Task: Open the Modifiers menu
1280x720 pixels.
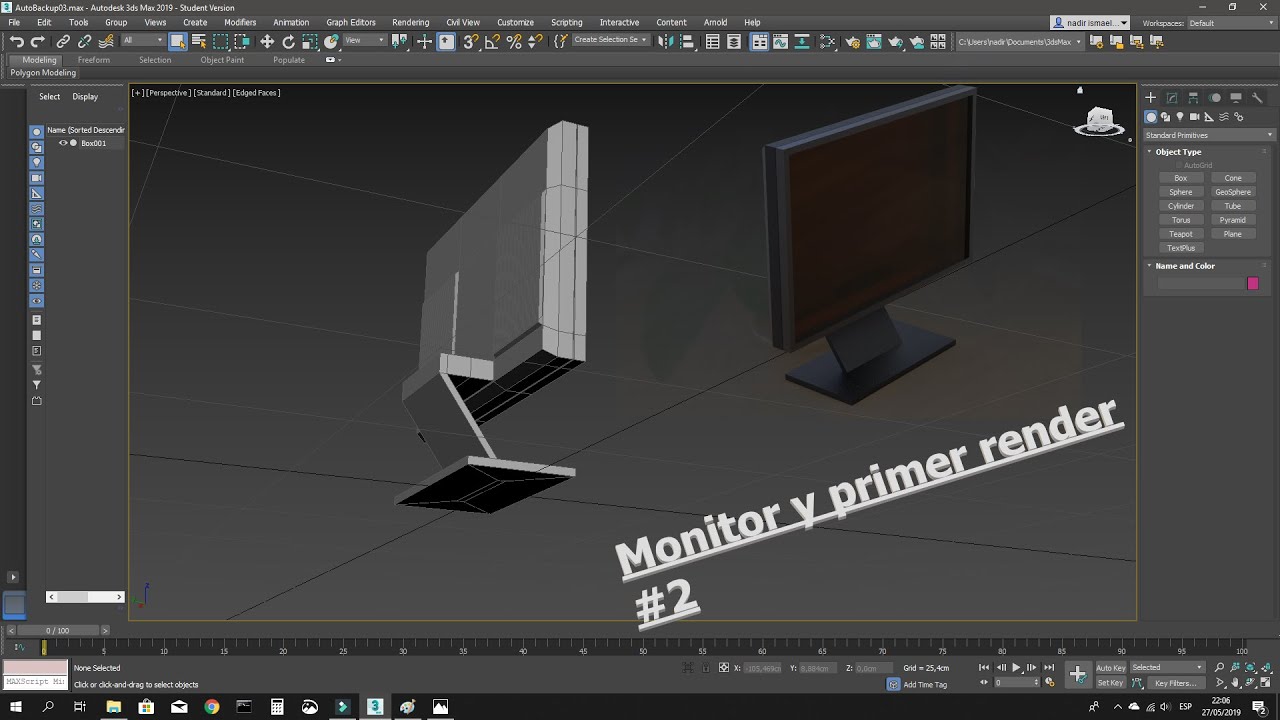Action: point(240,22)
